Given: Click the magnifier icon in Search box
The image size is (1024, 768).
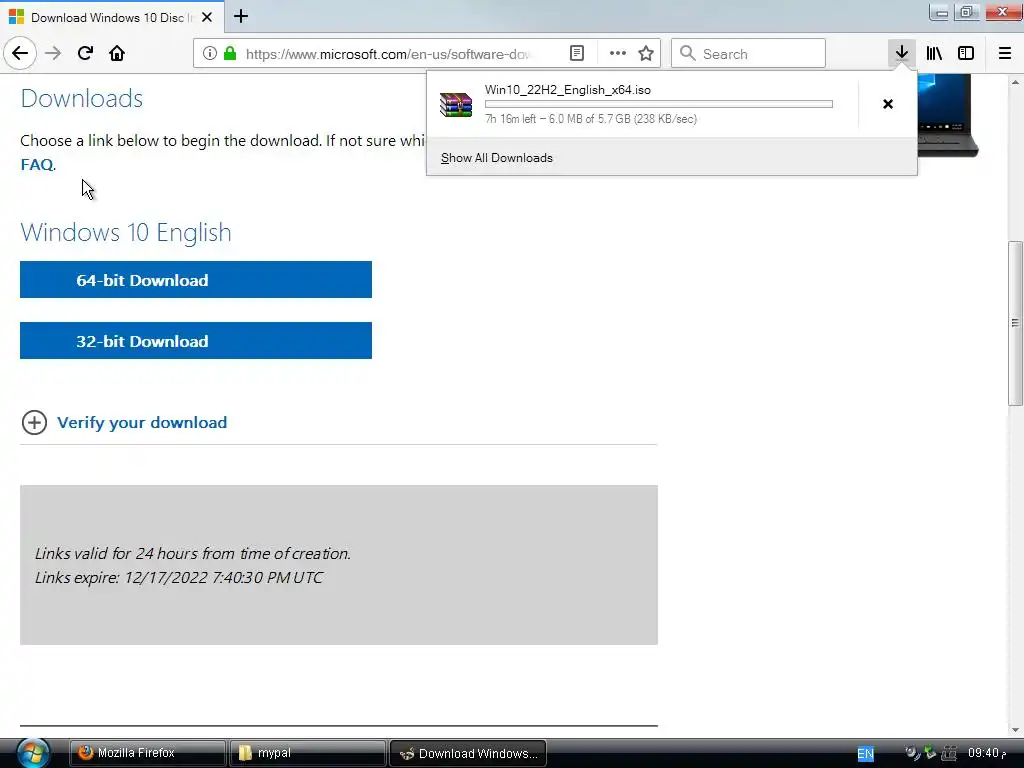Looking at the screenshot, I should click(687, 54).
